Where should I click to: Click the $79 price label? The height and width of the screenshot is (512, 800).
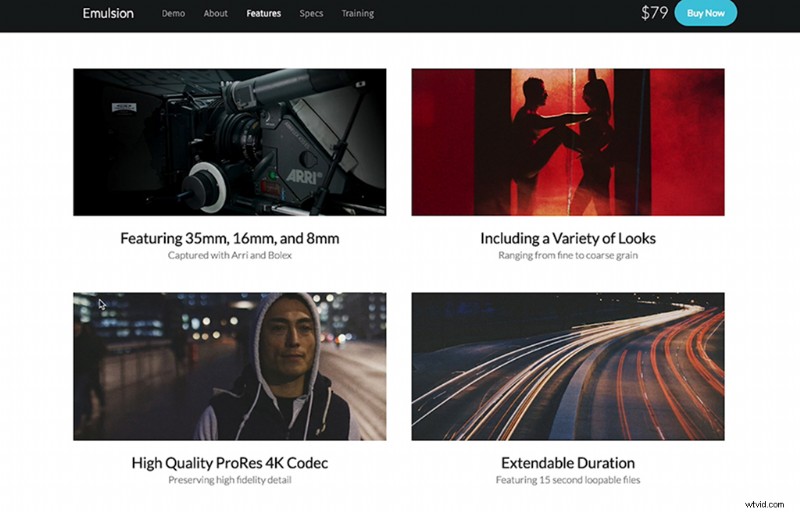click(655, 13)
